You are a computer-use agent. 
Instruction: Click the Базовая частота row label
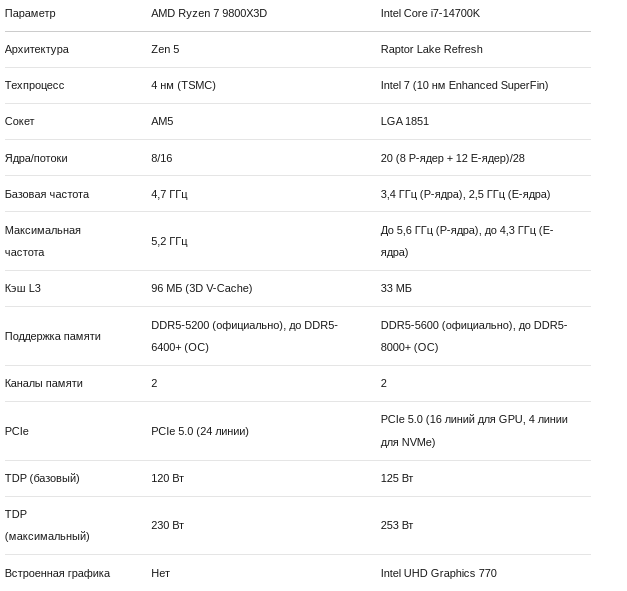pos(46,194)
